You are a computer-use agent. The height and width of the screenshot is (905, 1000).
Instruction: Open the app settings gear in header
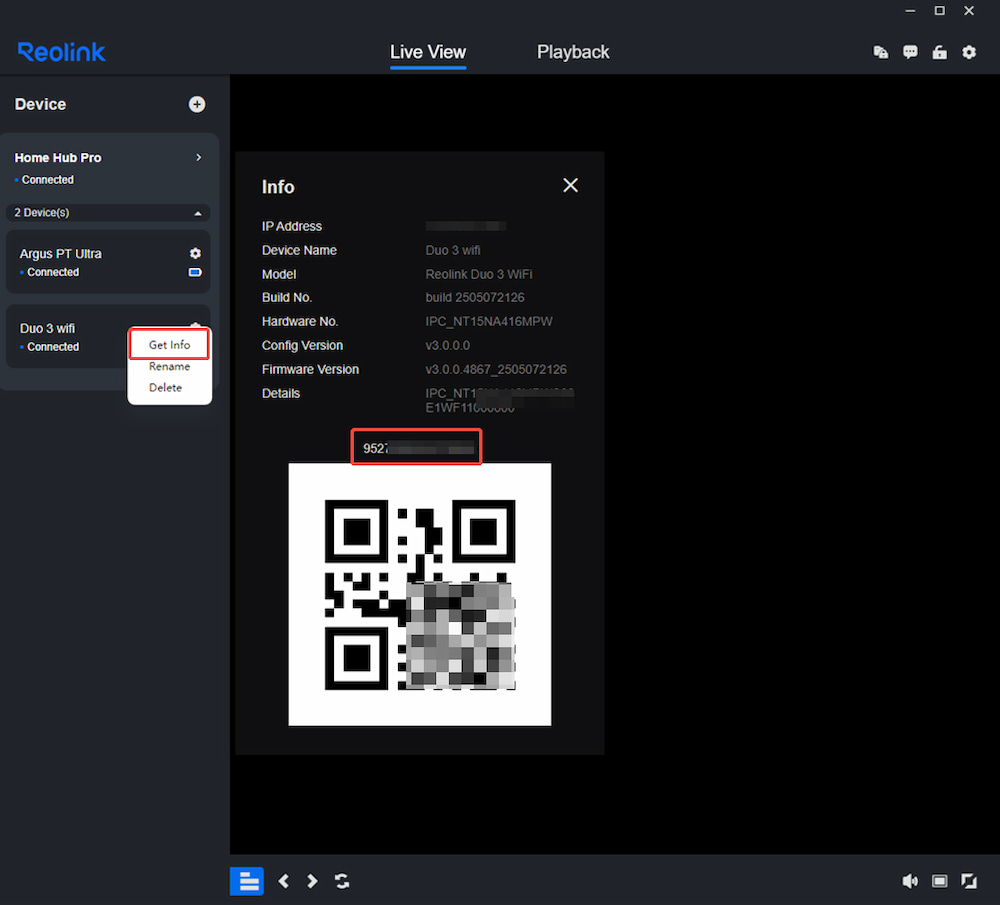pos(969,52)
